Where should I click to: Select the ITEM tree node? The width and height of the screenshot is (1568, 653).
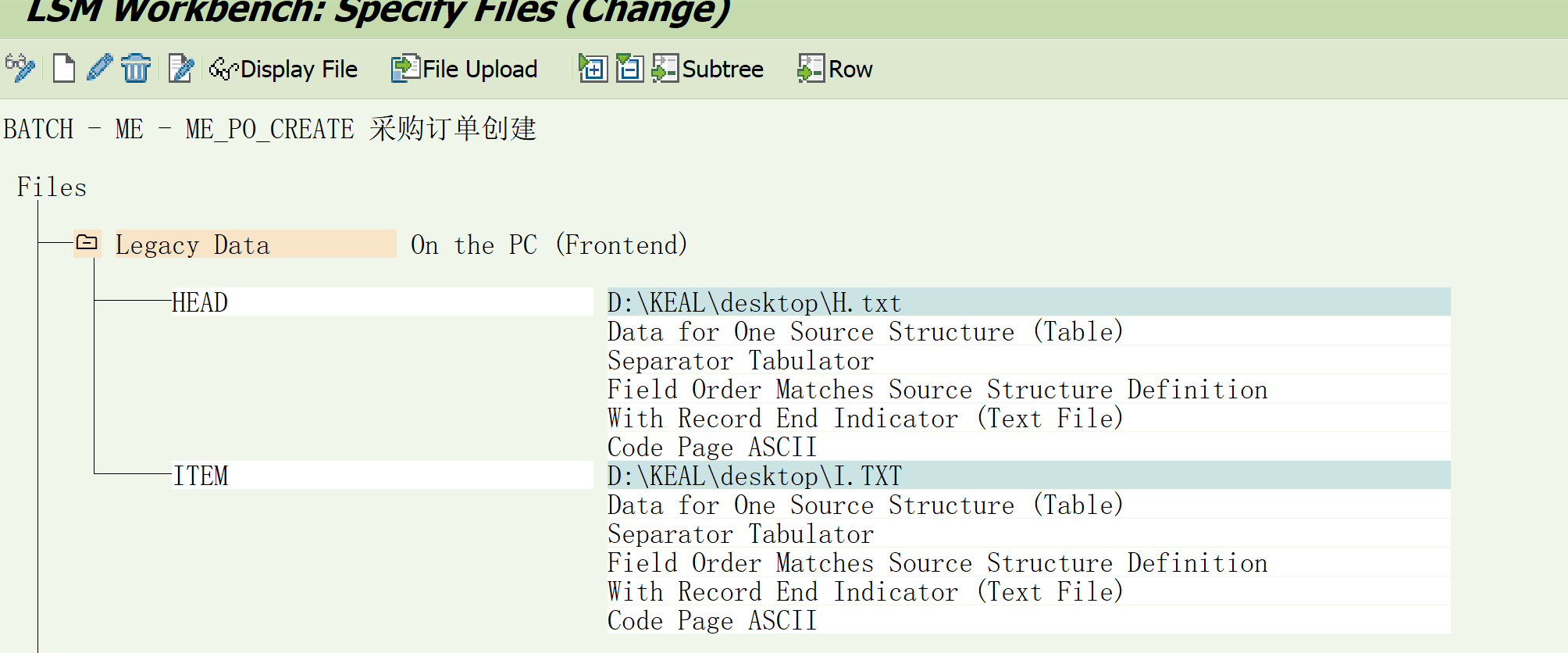pyautogui.click(x=234, y=475)
